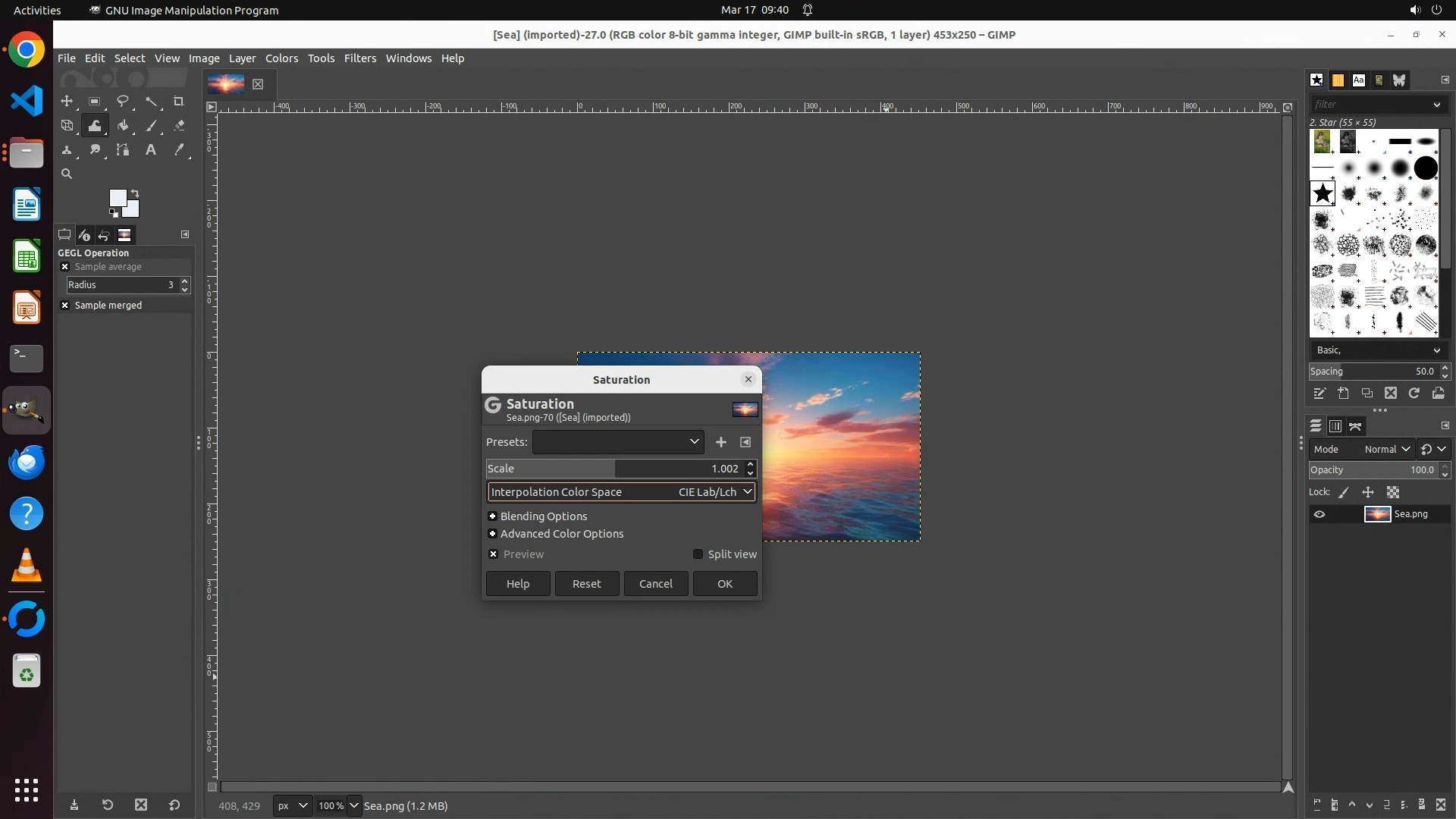Open the Interpolation Color Space dropdown
The height and width of the screenshot is (819, 1456).
[x=621, y=492]
